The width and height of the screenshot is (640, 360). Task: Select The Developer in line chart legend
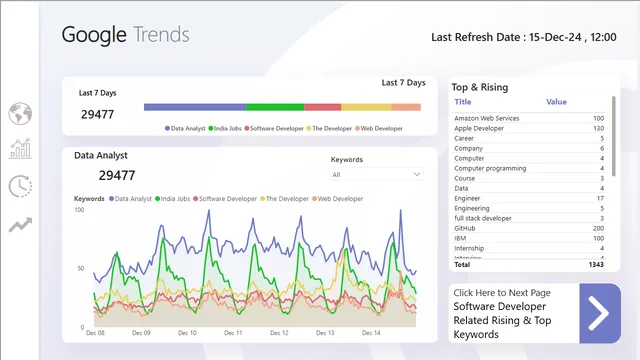coord(284,199)
